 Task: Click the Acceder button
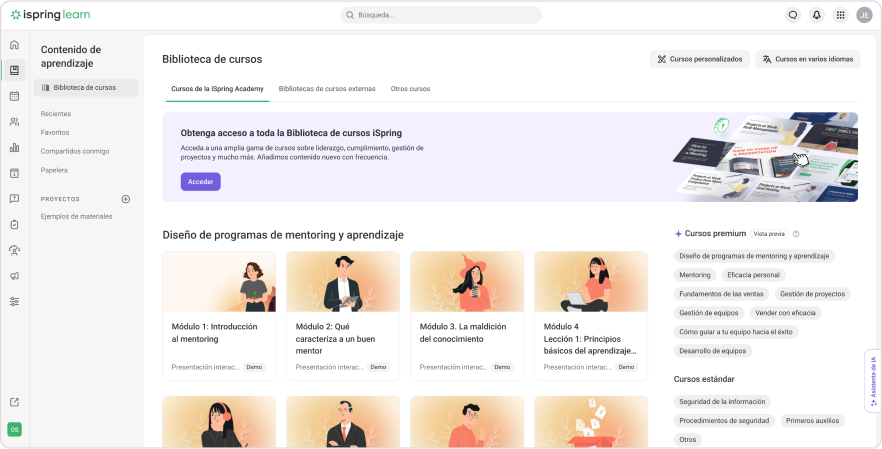pos(200,182)
